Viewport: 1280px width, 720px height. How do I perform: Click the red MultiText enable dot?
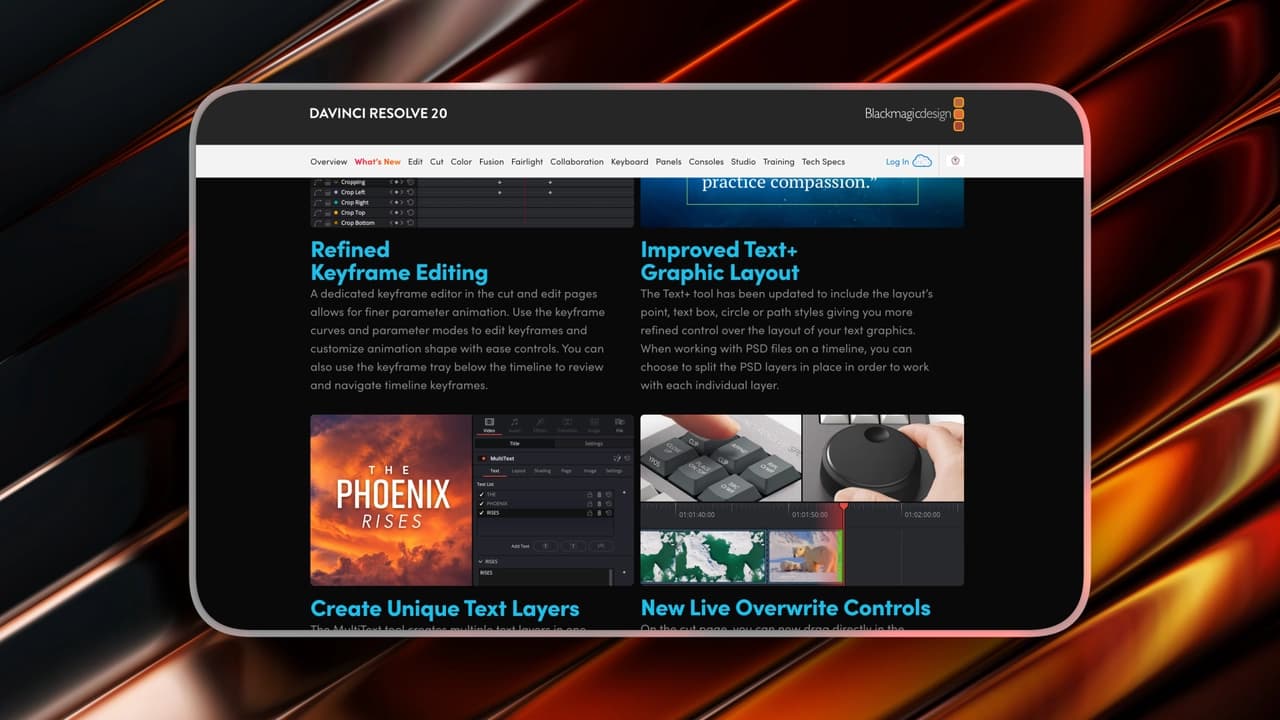click(x=483, y=458)
